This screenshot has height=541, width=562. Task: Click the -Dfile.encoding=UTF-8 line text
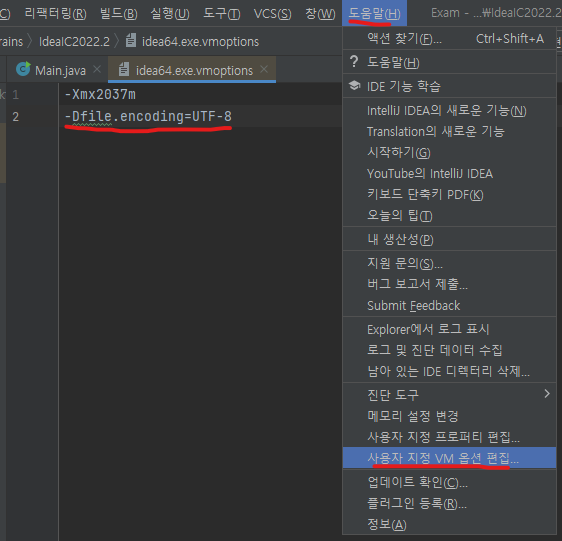[148, 116]
